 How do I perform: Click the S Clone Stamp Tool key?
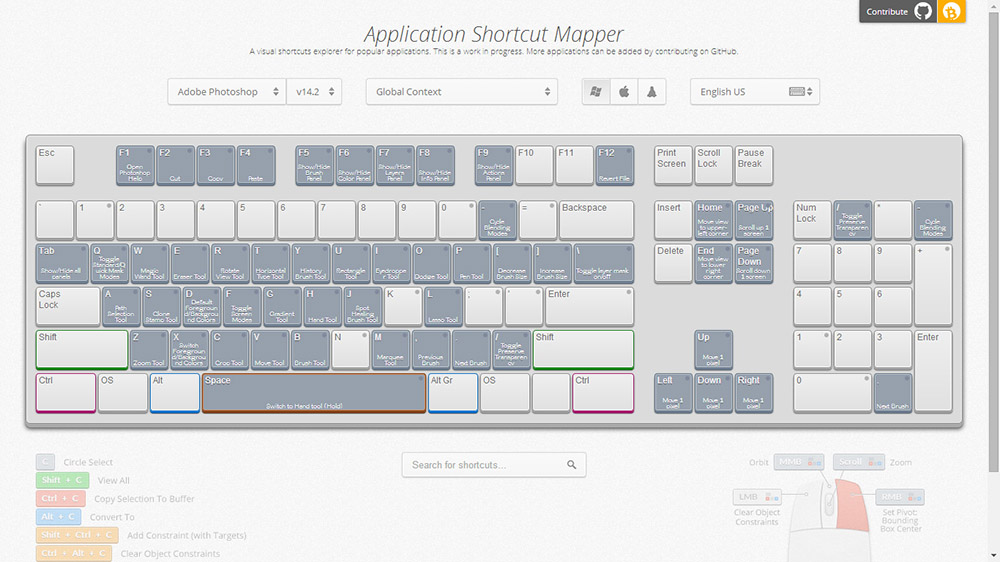(161, 306)
